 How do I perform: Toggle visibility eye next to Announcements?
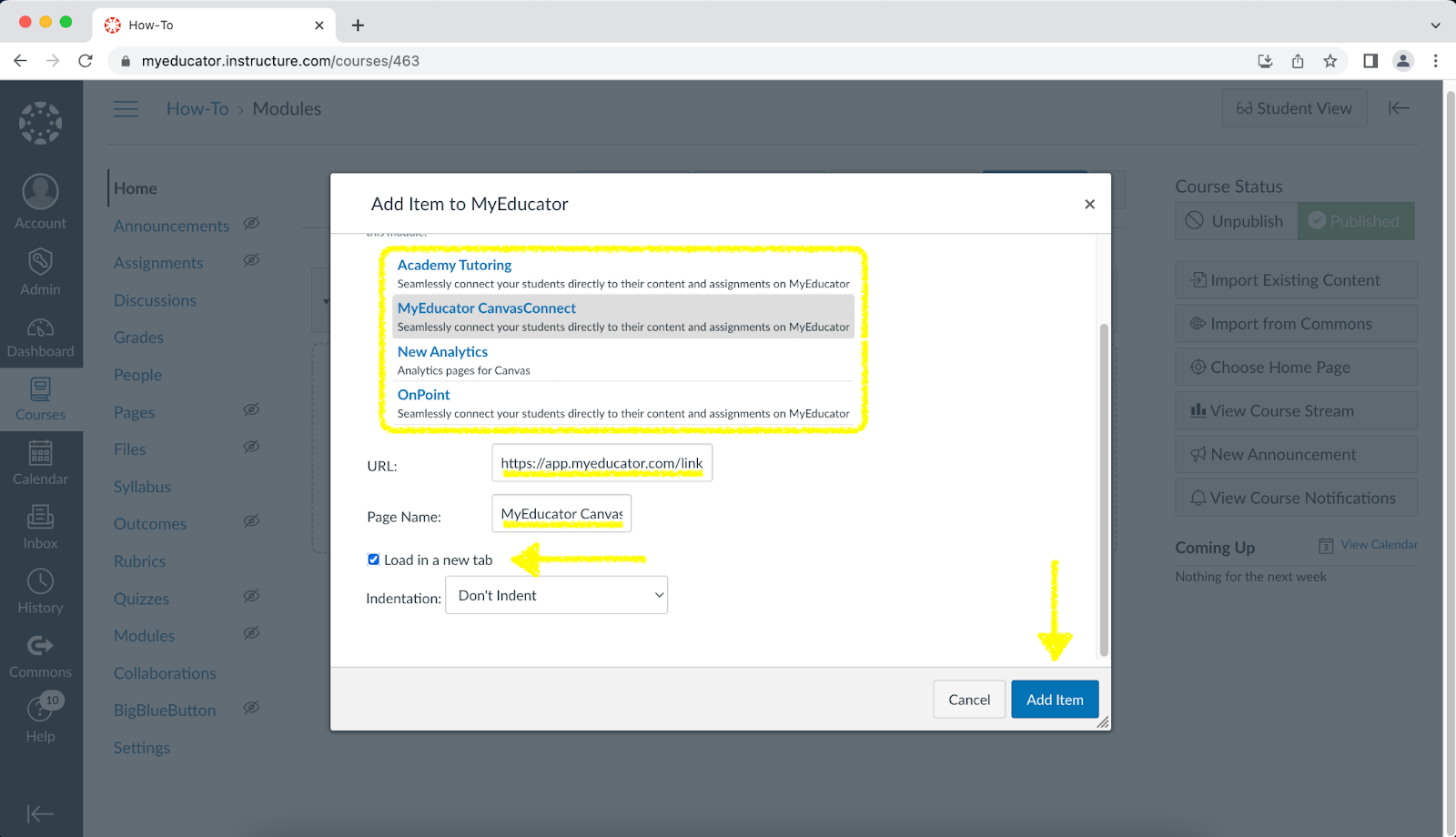click(x=252, y=224)
